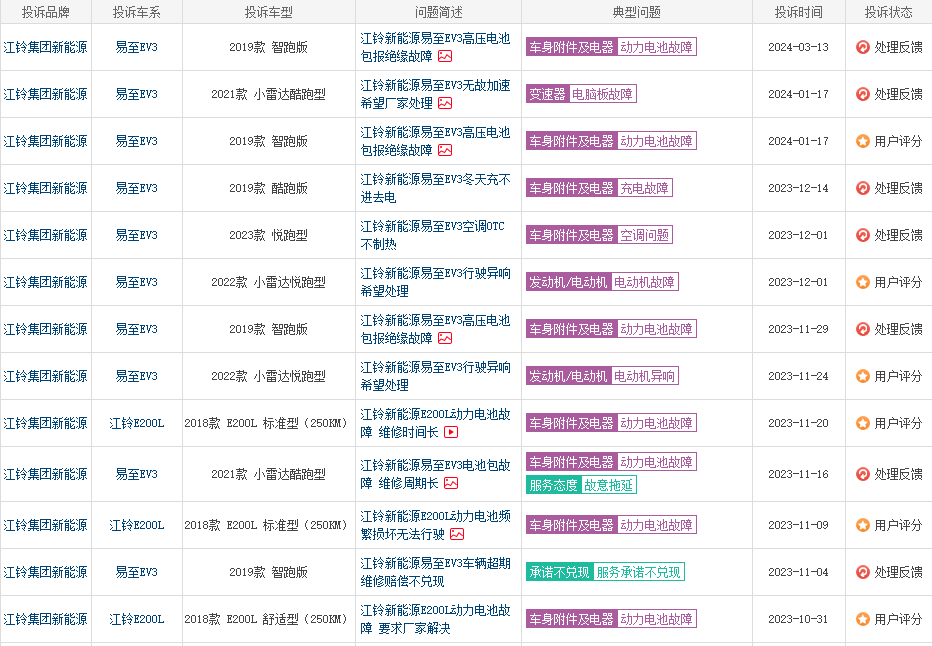932x646 pixels.
Task: Click the image icon beside 繁损坏无法行驶
Action: pos(457,534)
